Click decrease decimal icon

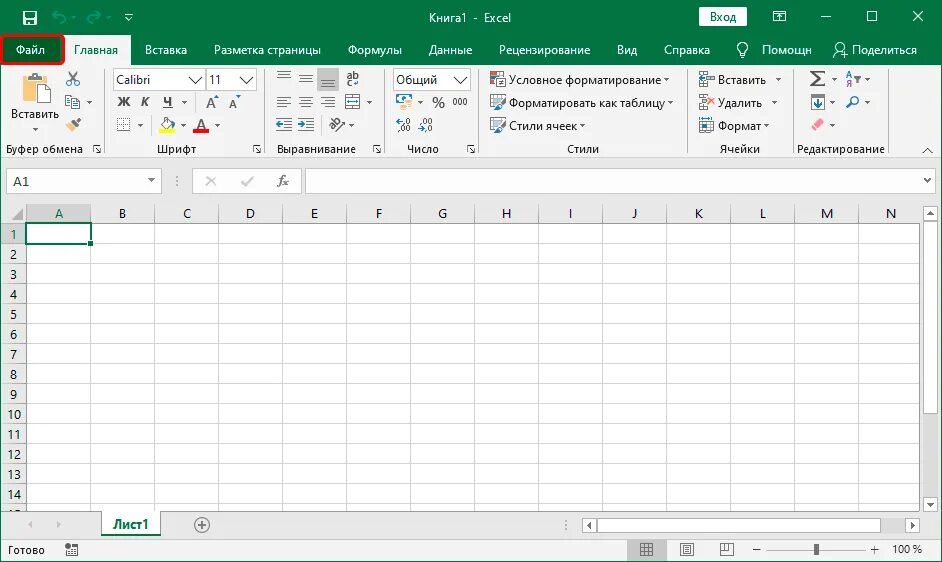[x=425, y=125]
